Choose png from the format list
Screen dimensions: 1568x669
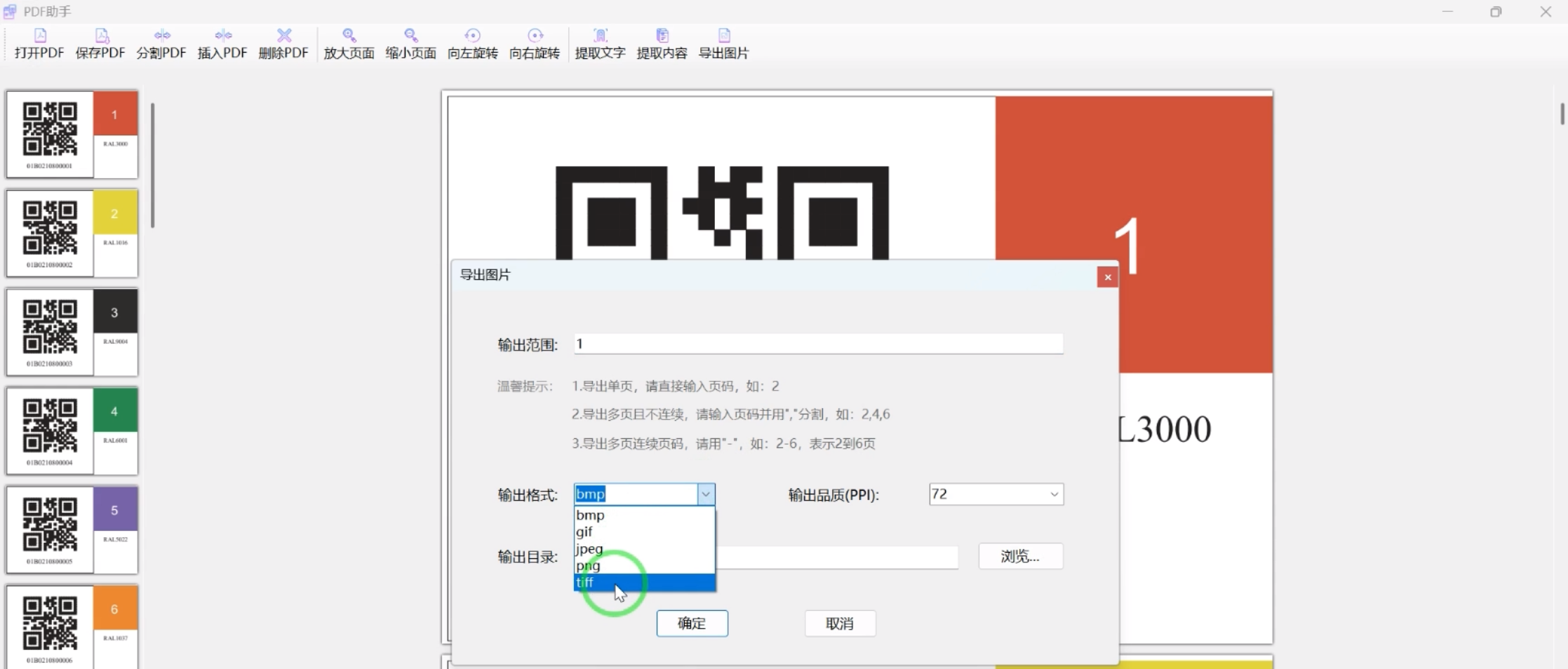pos(644,566)
